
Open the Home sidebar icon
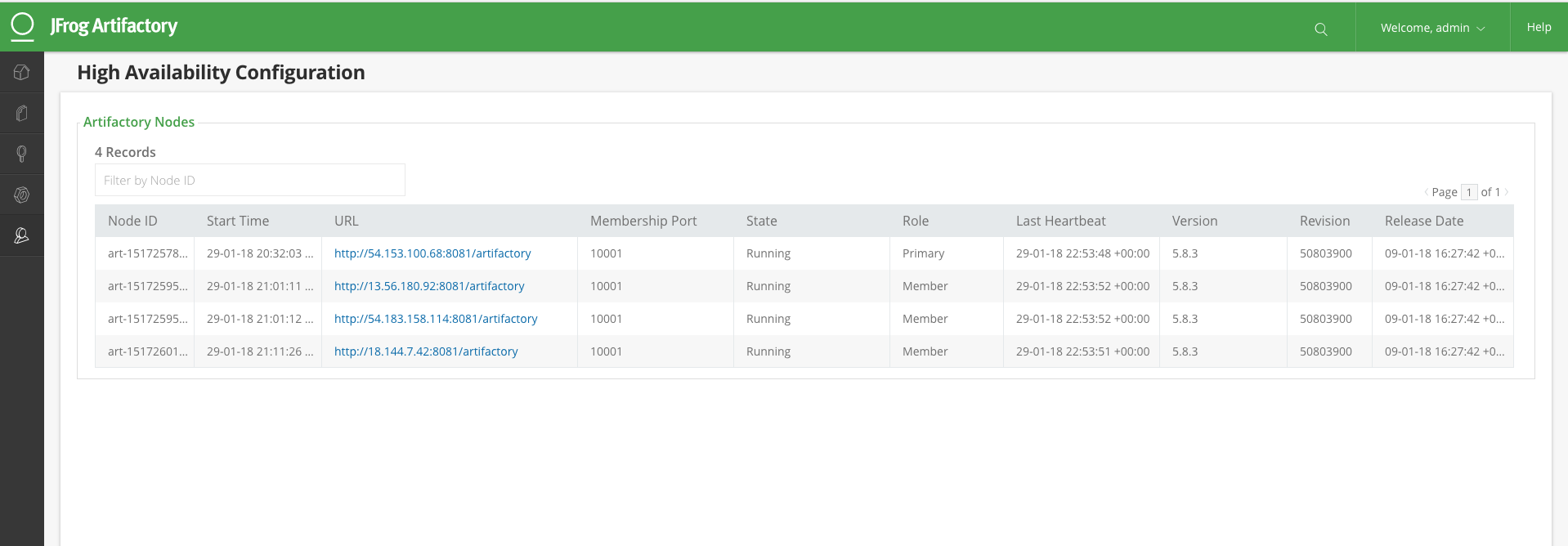[22, 73]
